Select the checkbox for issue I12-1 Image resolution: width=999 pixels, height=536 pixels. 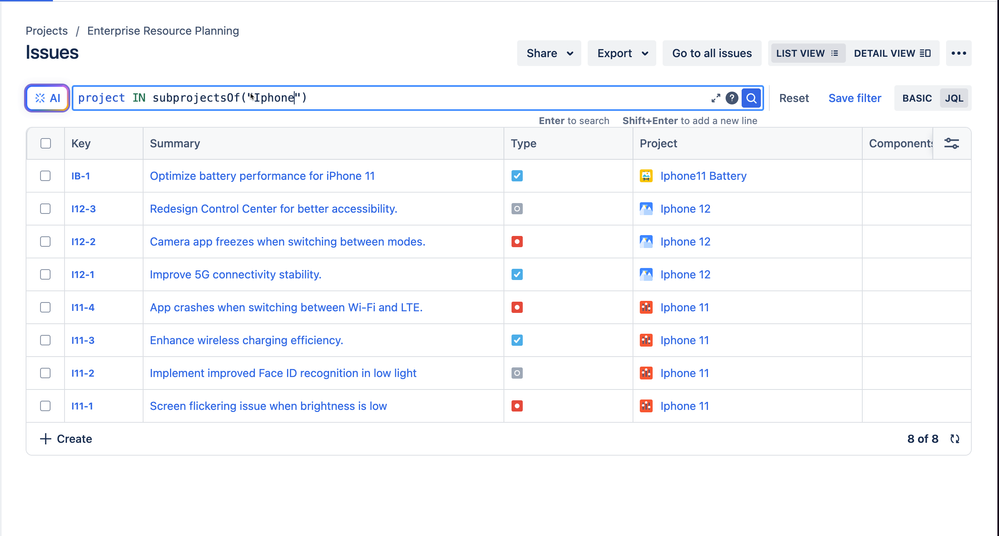(45, 275)
